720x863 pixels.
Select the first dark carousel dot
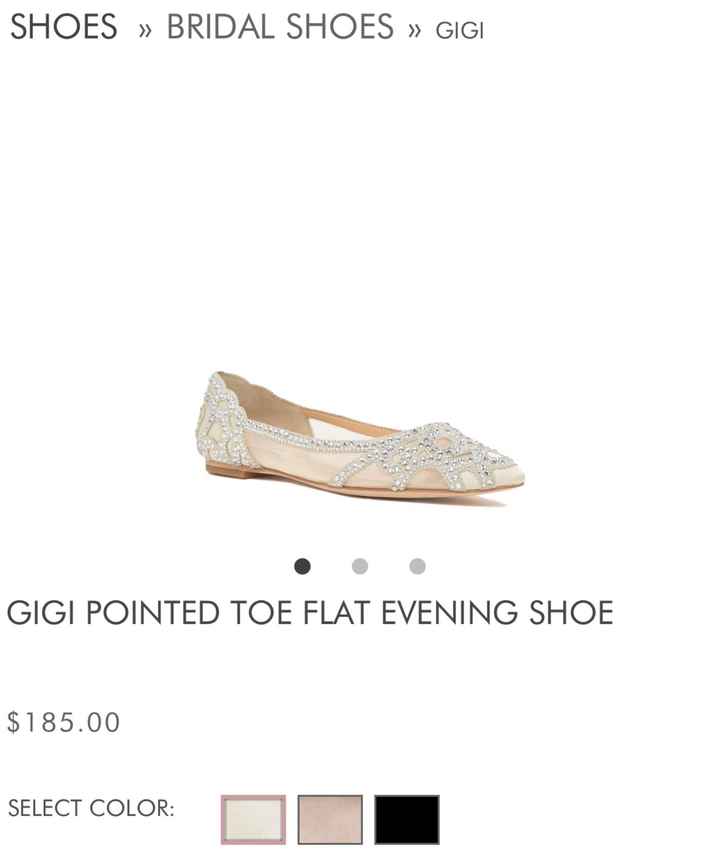(x=302, y=567)
